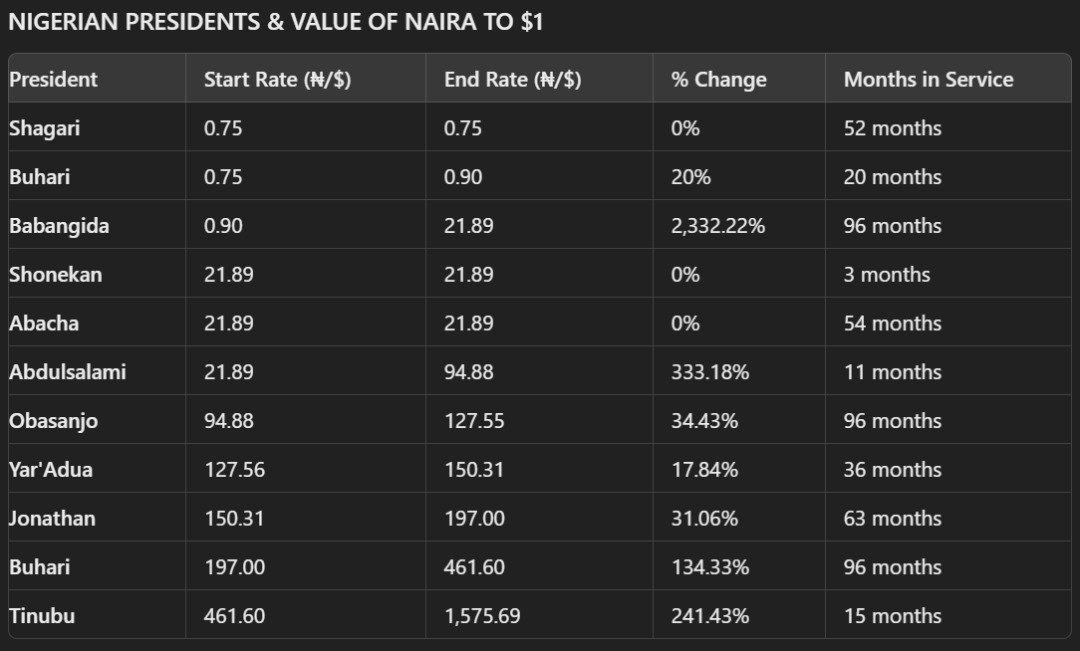1080x651 pixels.
Task: Select the Tinubu row name
Action: tap(42, 616)
